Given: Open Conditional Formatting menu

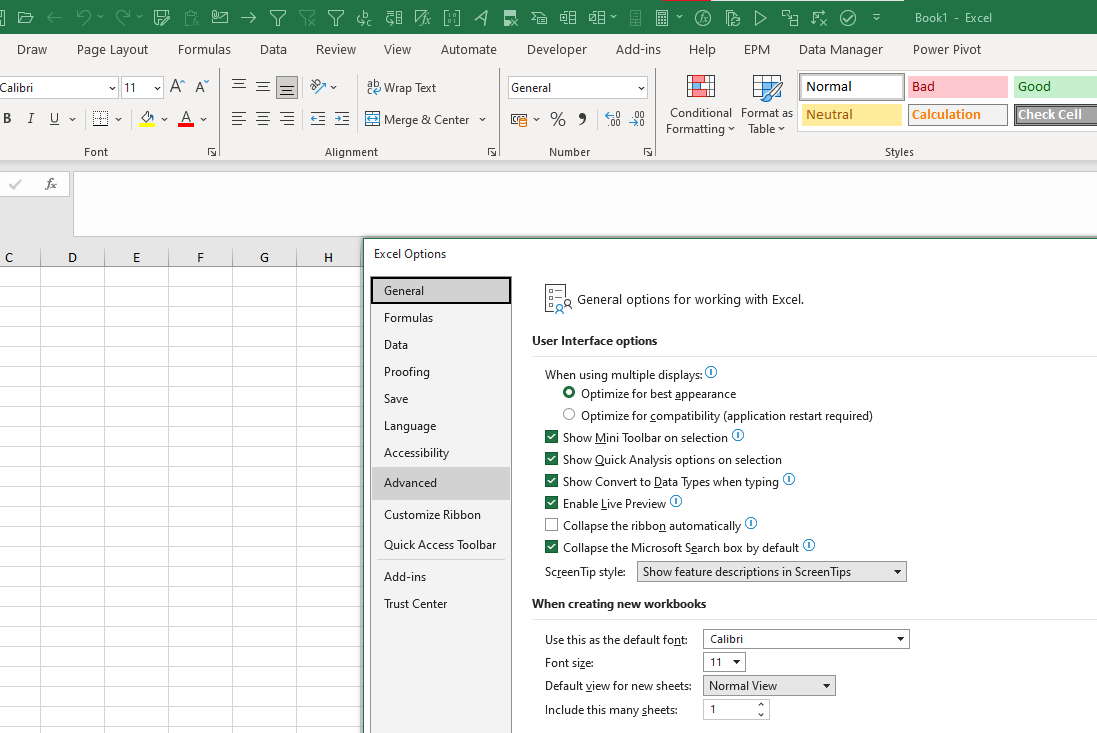Looking at the screenshot, I should (701, 104).
